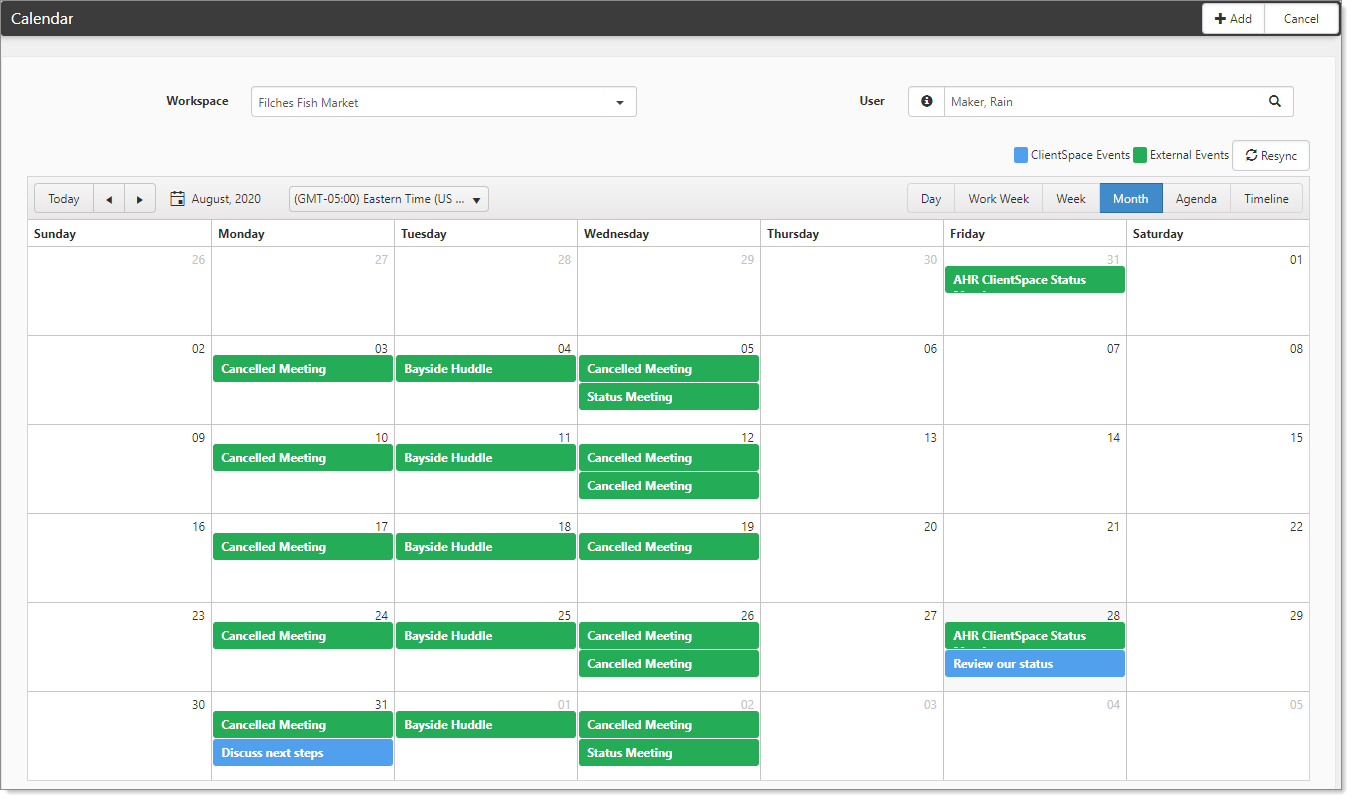This screenshot has width=1352, height=800.
Task: Open Cancelled Meeting on Monday 31
Action: click(x=303, y=725)
